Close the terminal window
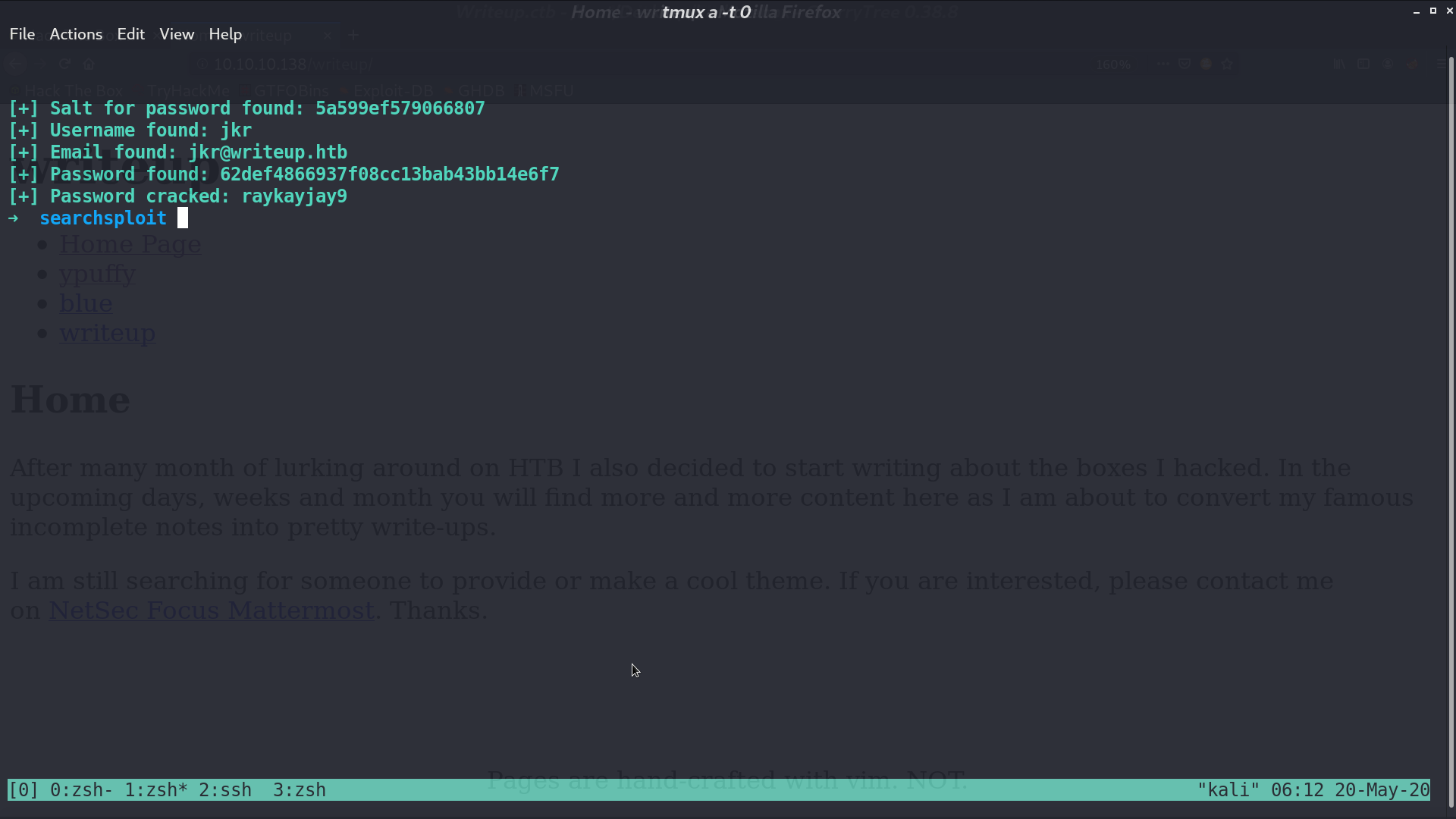The image size is (1456, 819). click(1449, 11)
